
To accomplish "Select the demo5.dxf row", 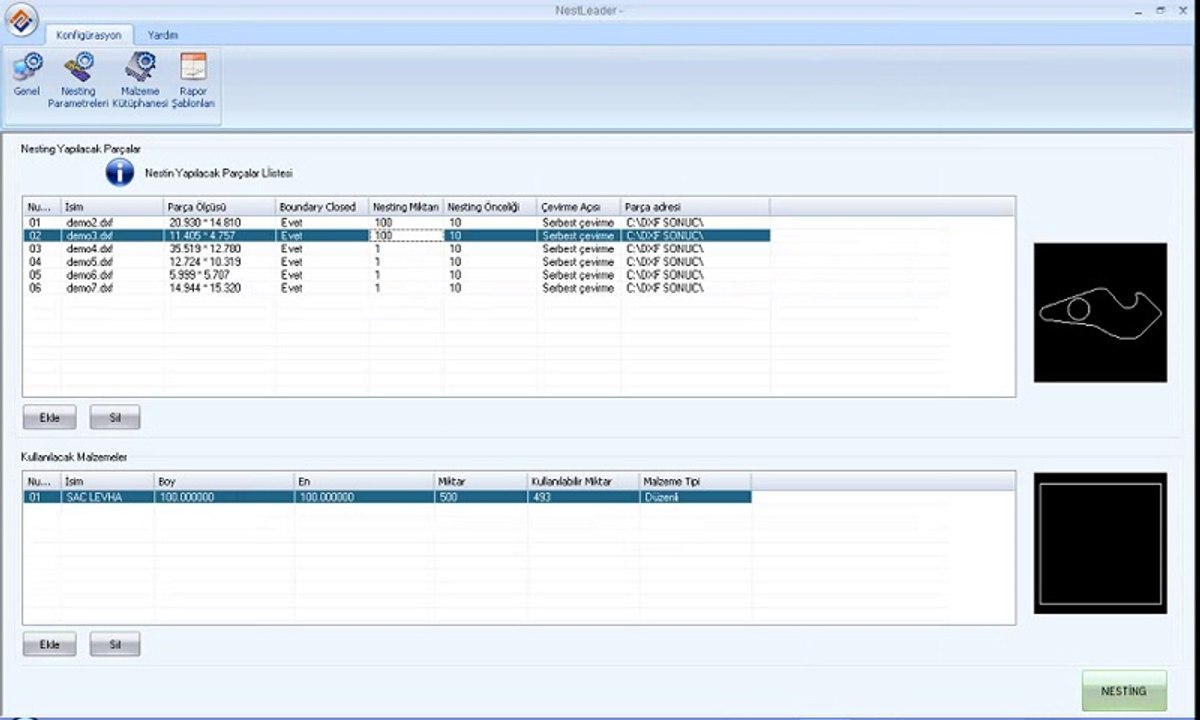I will [x=396, y=261].
